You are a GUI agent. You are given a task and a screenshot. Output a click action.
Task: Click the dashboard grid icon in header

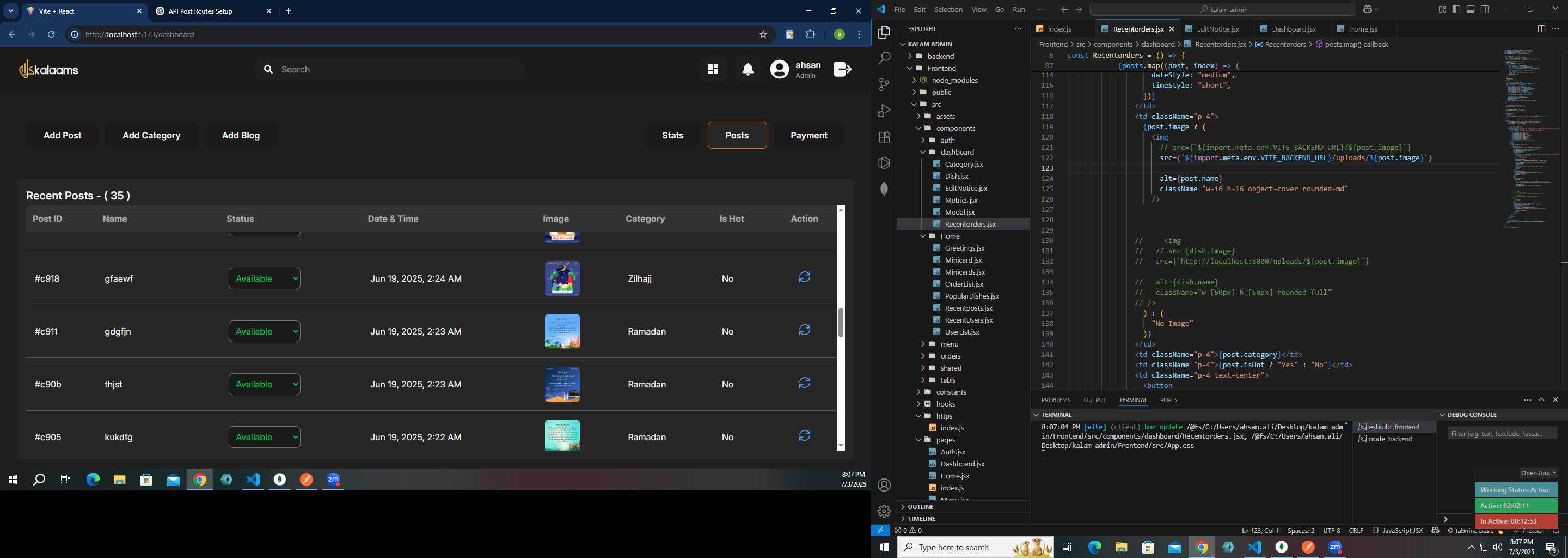point(713,69)
